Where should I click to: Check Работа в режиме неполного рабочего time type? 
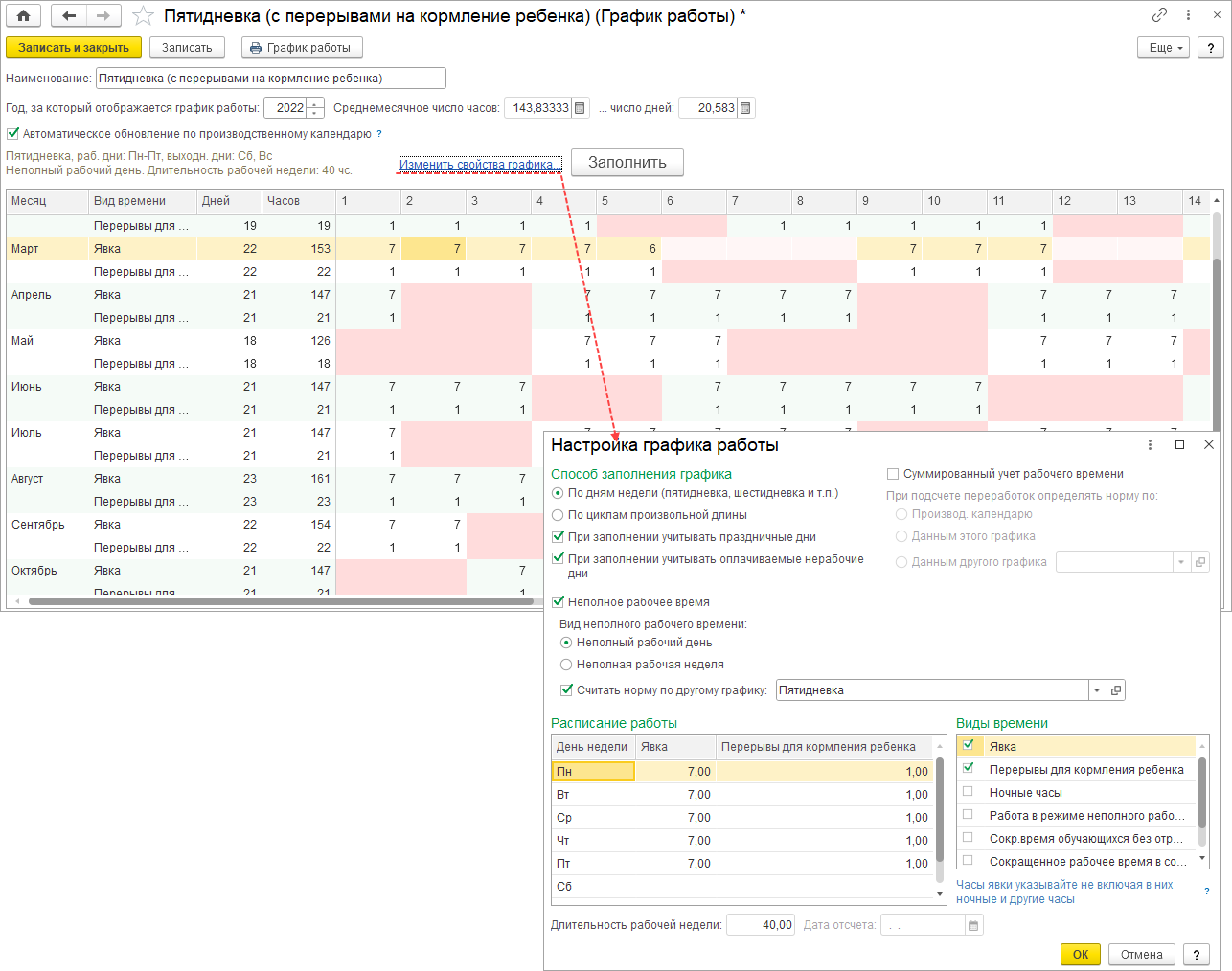(x=968, y=815)
